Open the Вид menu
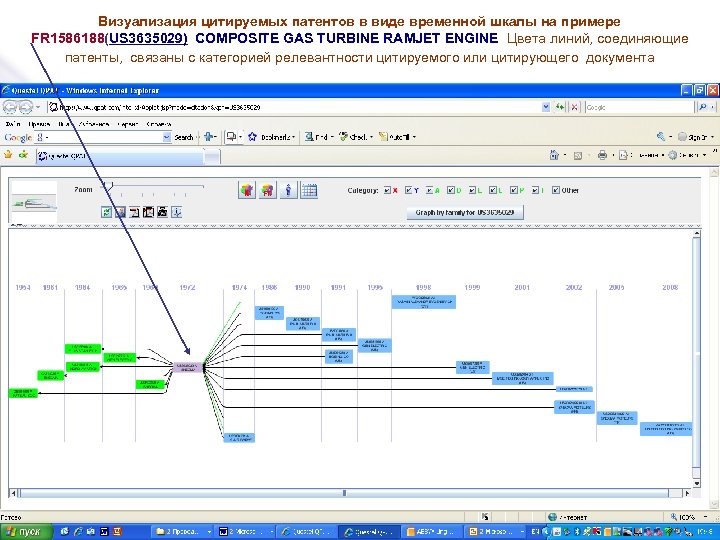Screen dimensions: 720x540 65,124
